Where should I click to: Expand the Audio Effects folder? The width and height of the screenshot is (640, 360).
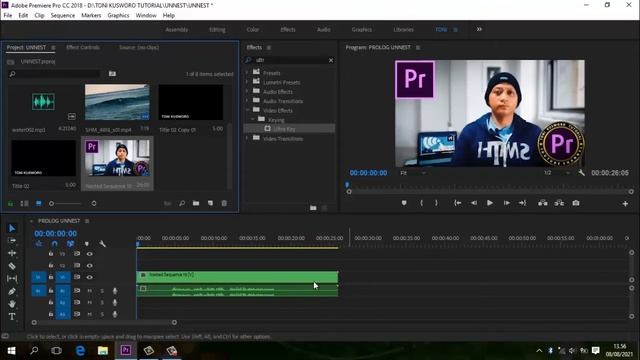click(x=247, y=91)
